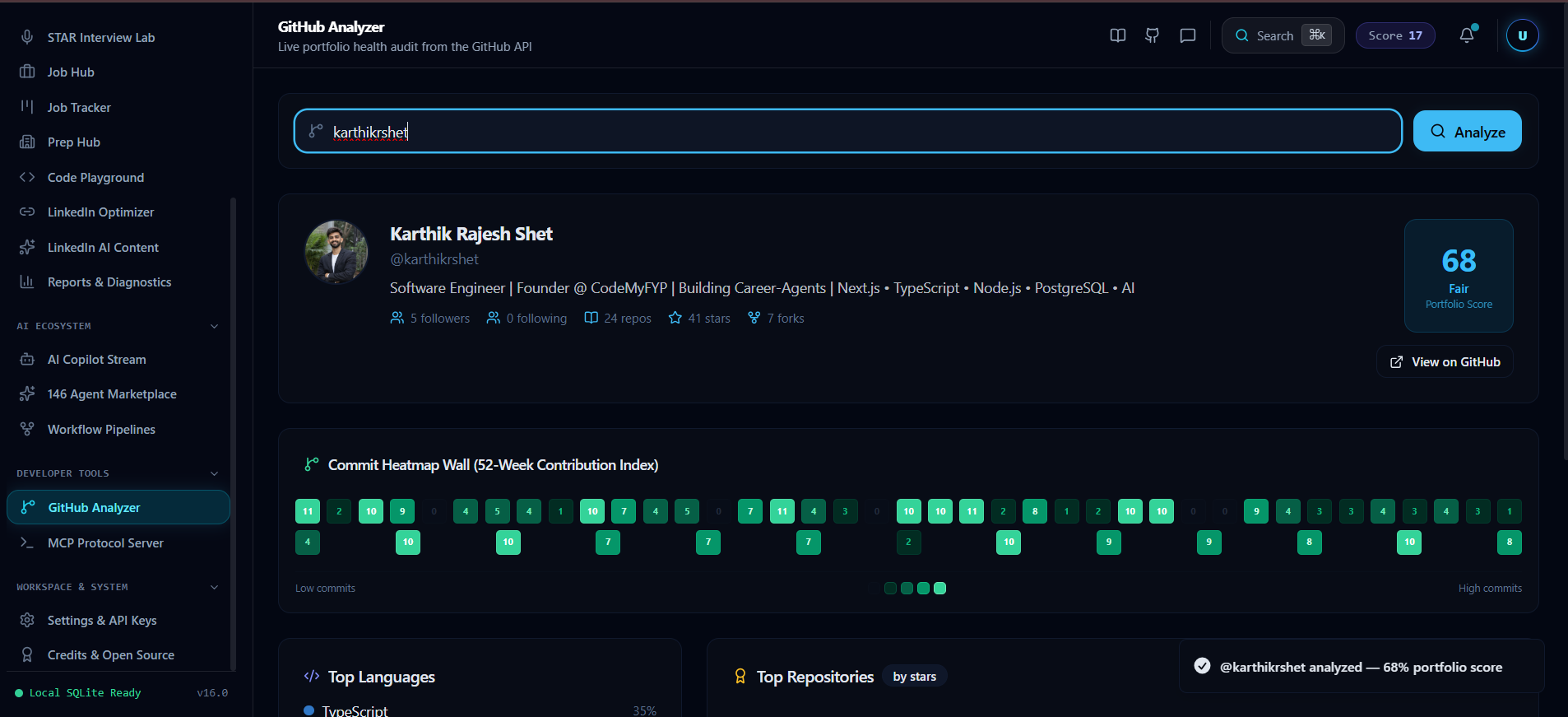
Task: Open Workflow Pipelines
Action: pyautogui.click(x=118, y=429)
